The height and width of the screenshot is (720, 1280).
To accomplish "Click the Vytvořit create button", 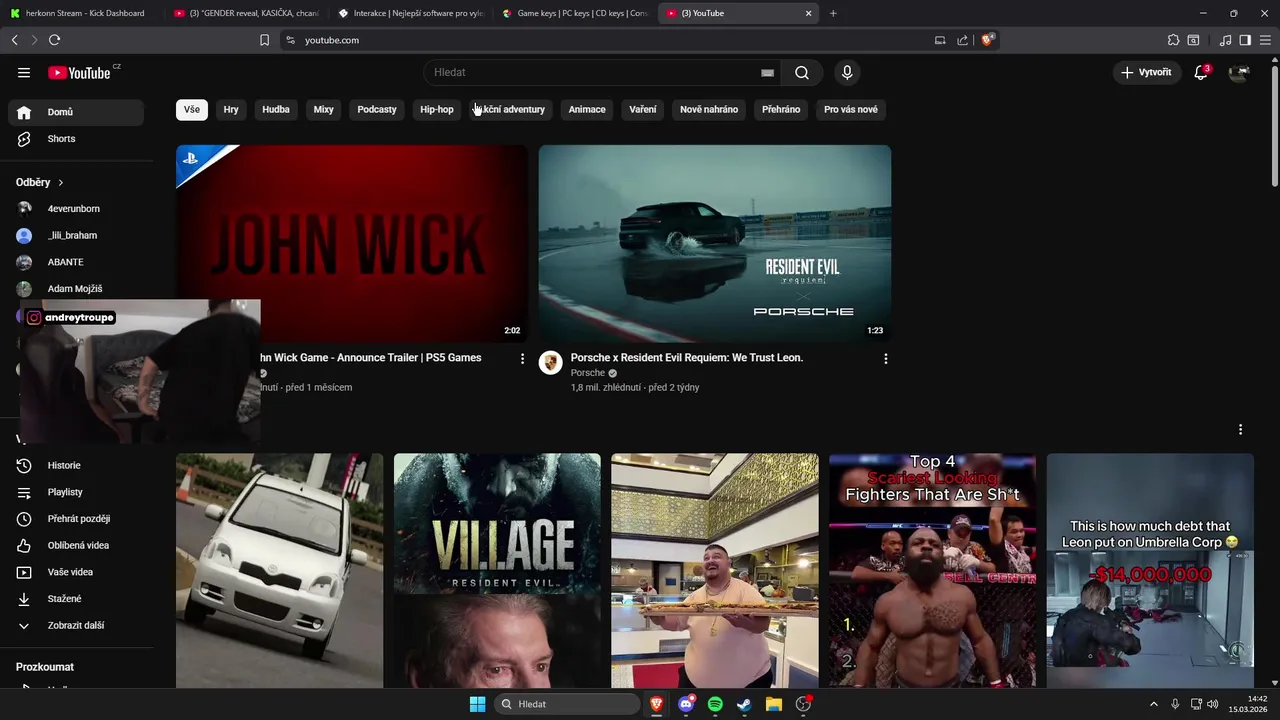I will point(1146,72).
